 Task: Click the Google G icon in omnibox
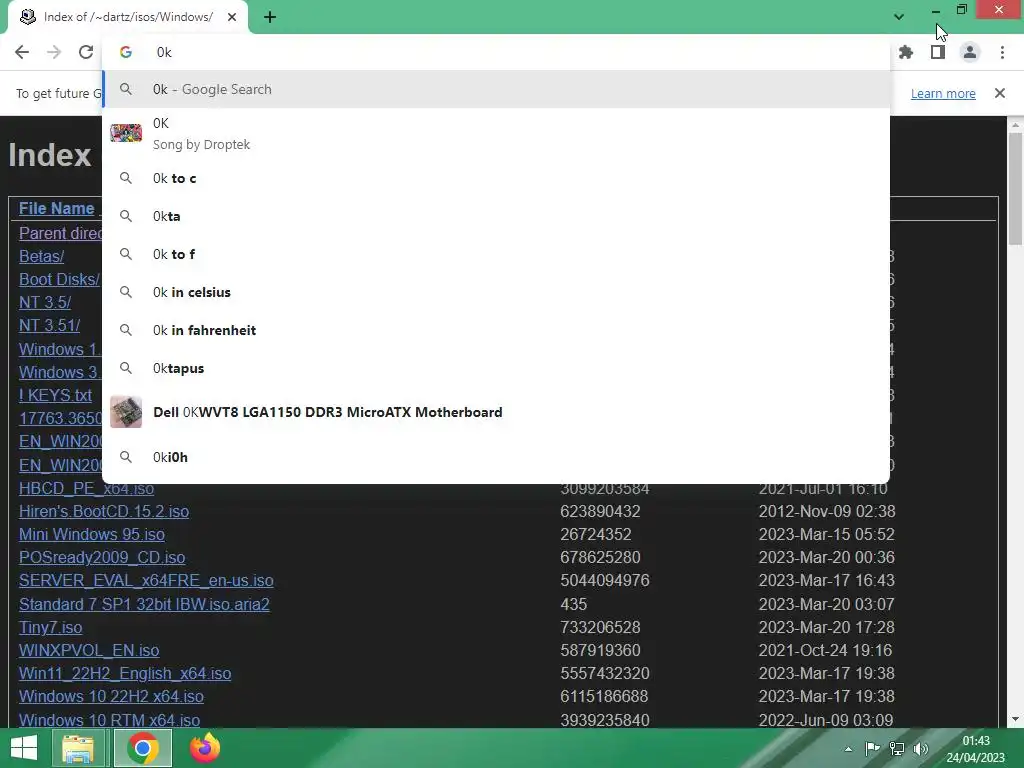(x=126, y=52)
